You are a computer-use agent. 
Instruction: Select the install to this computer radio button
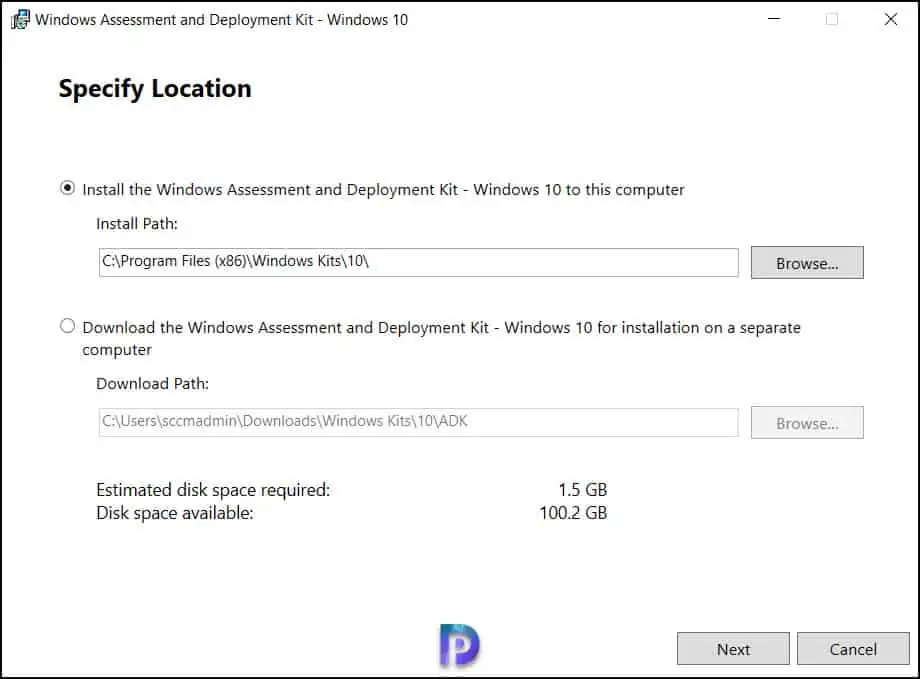(x=67, y=188)
